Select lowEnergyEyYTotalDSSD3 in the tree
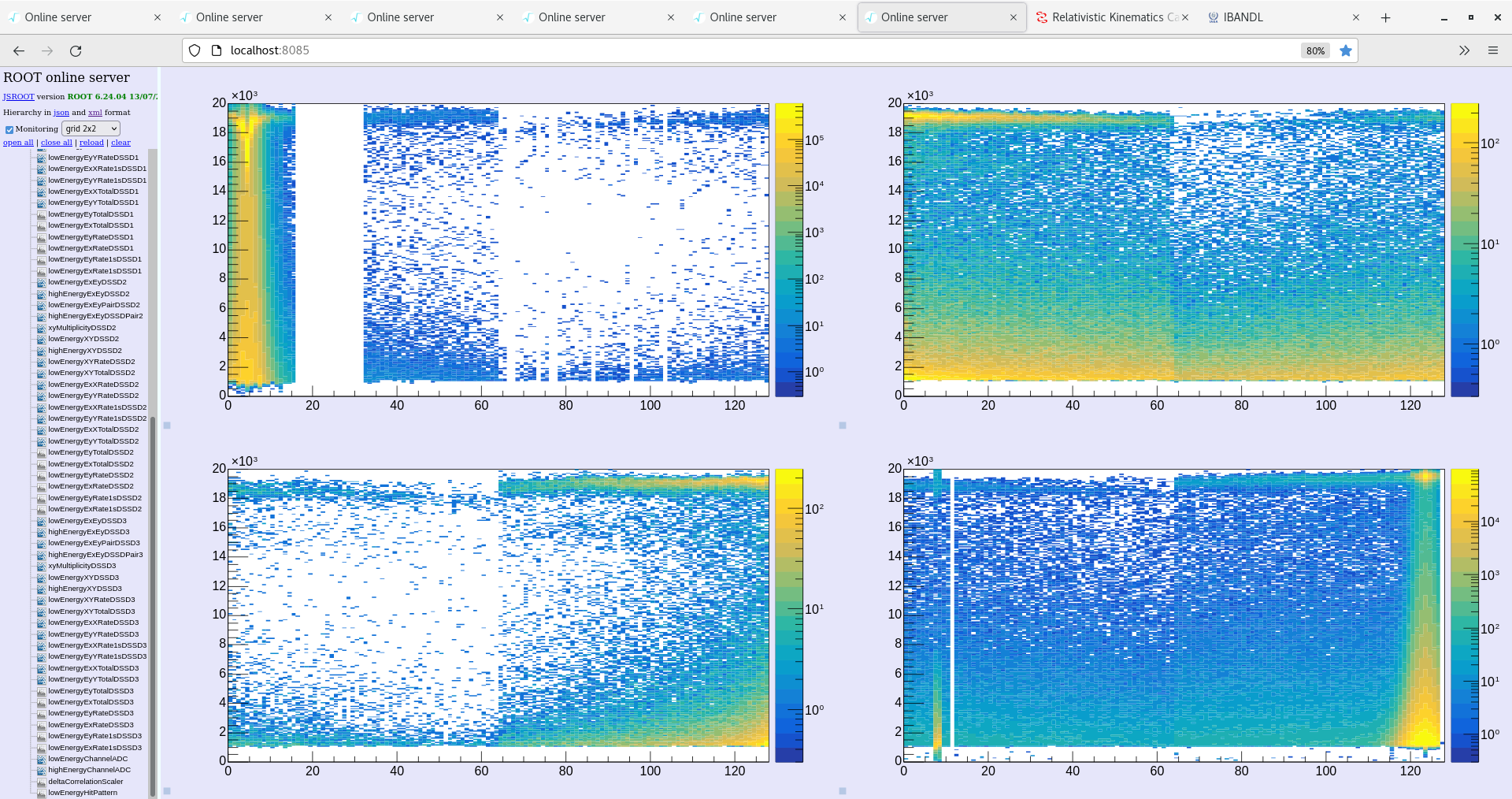This screenshot has width=1512, height=799. (x=93, y=679)
